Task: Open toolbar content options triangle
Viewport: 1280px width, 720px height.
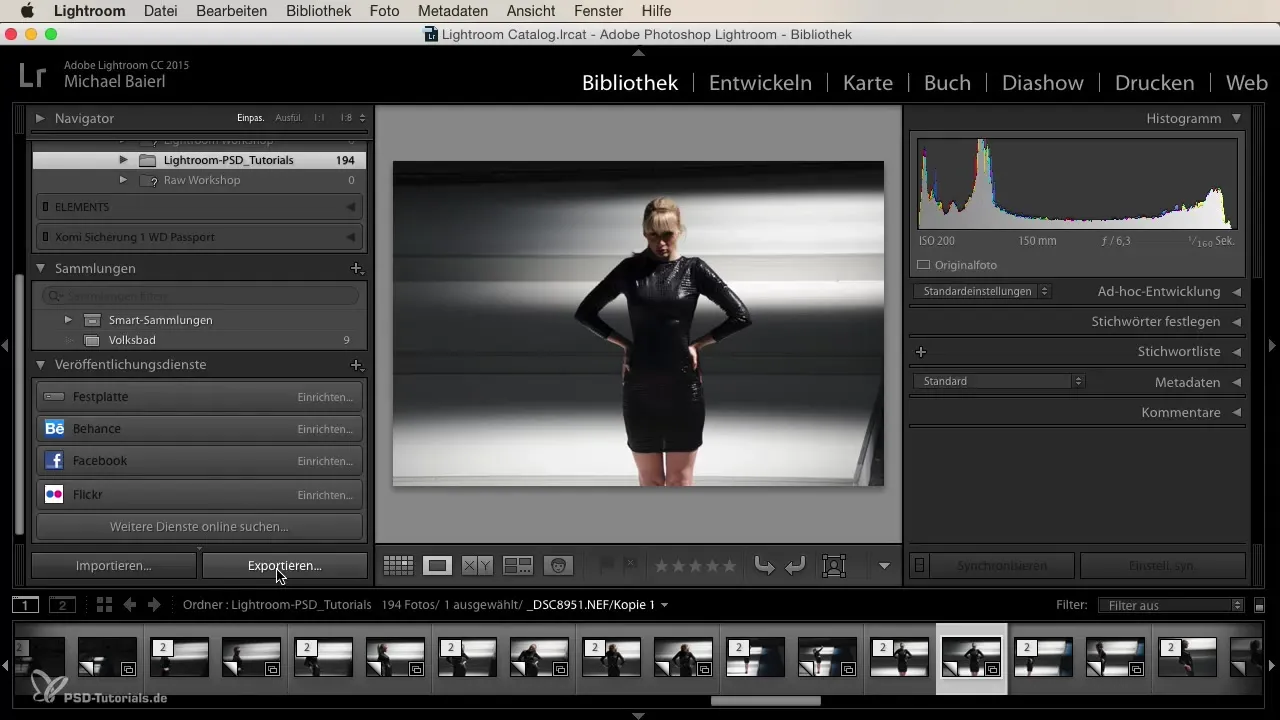Action: [x=884, y=566]
